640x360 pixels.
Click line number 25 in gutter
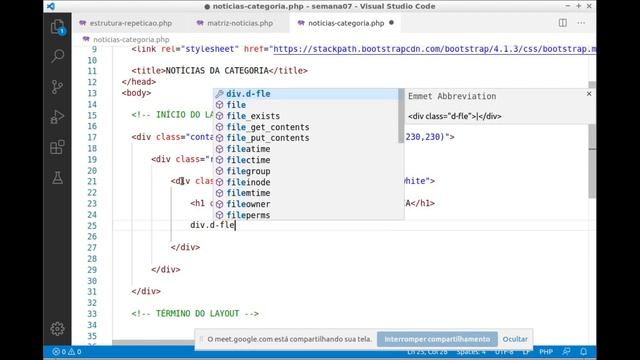coord(92,226)
